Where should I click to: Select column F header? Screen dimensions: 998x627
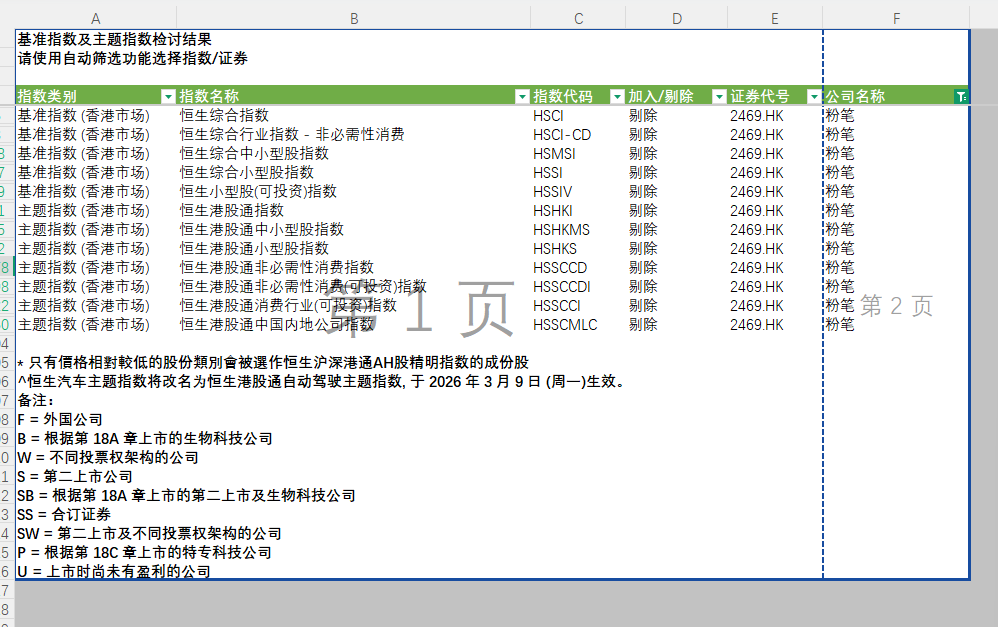tap(896, 18)
